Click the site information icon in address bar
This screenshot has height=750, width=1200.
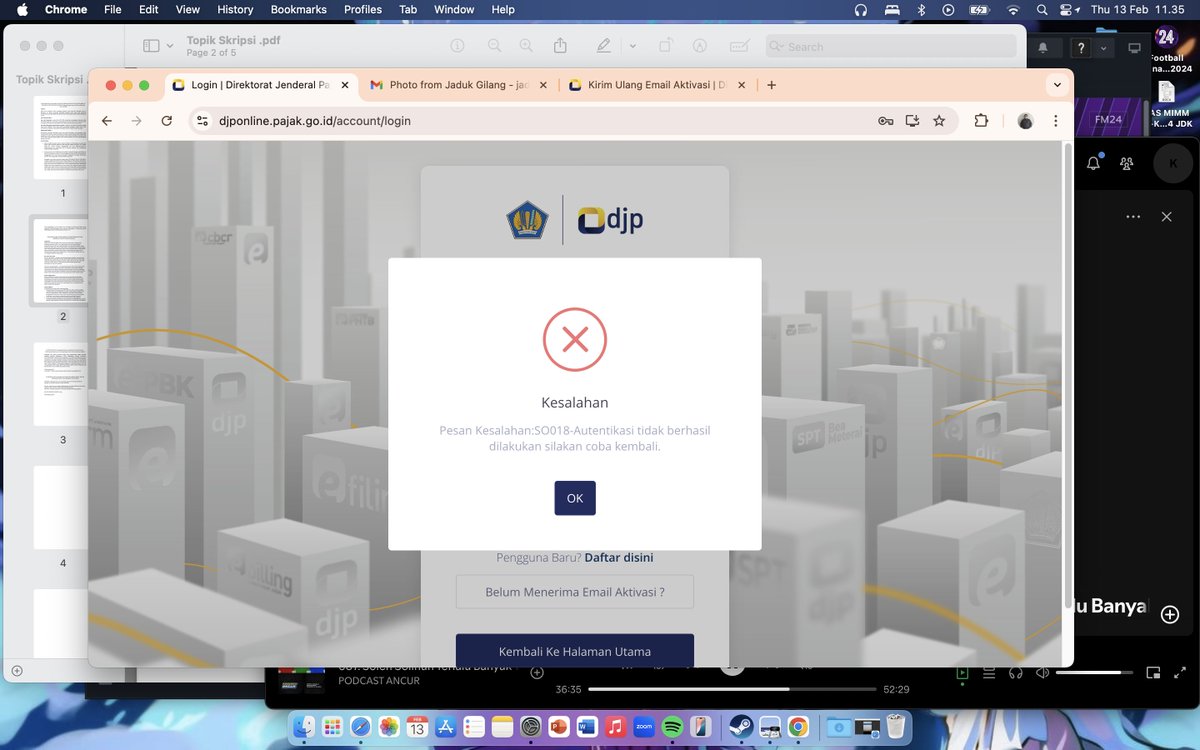tap(201, 121)
